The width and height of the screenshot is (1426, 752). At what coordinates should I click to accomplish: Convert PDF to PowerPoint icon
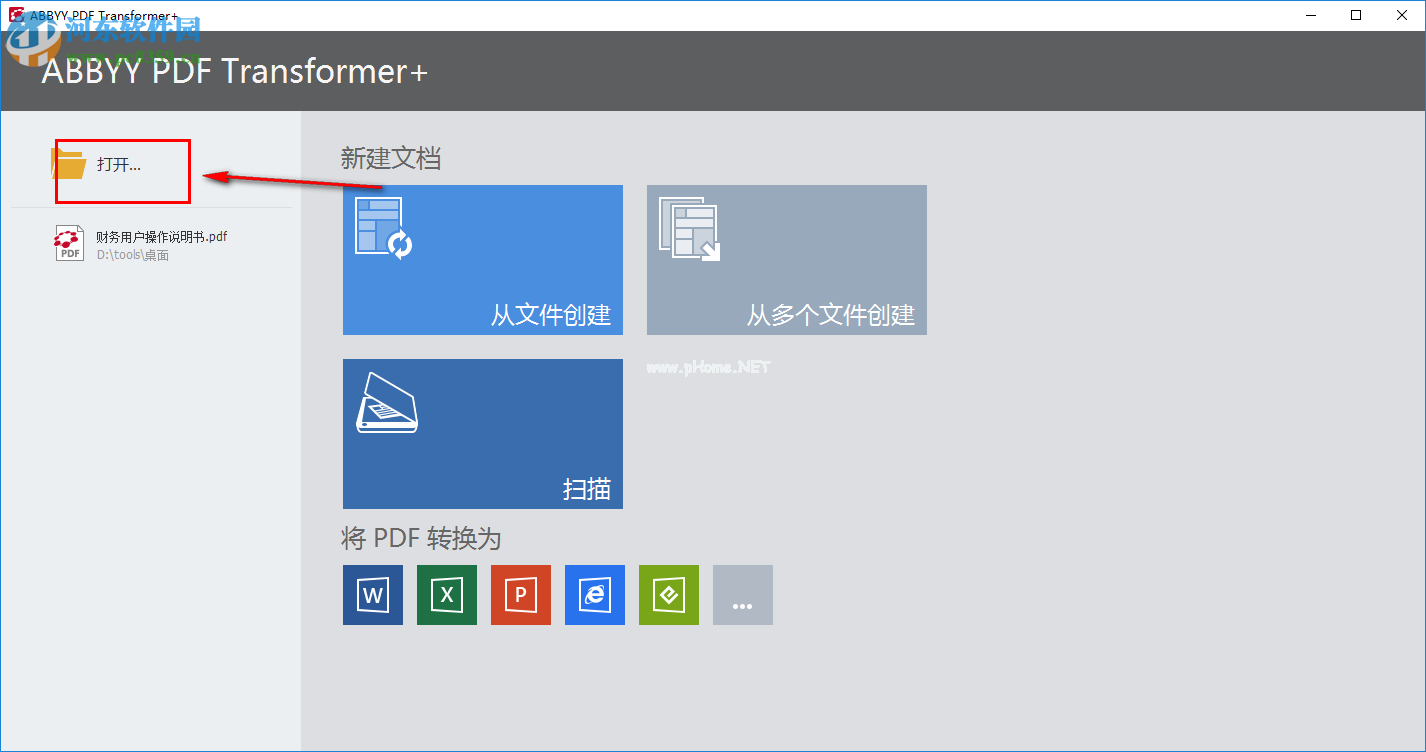521,595
